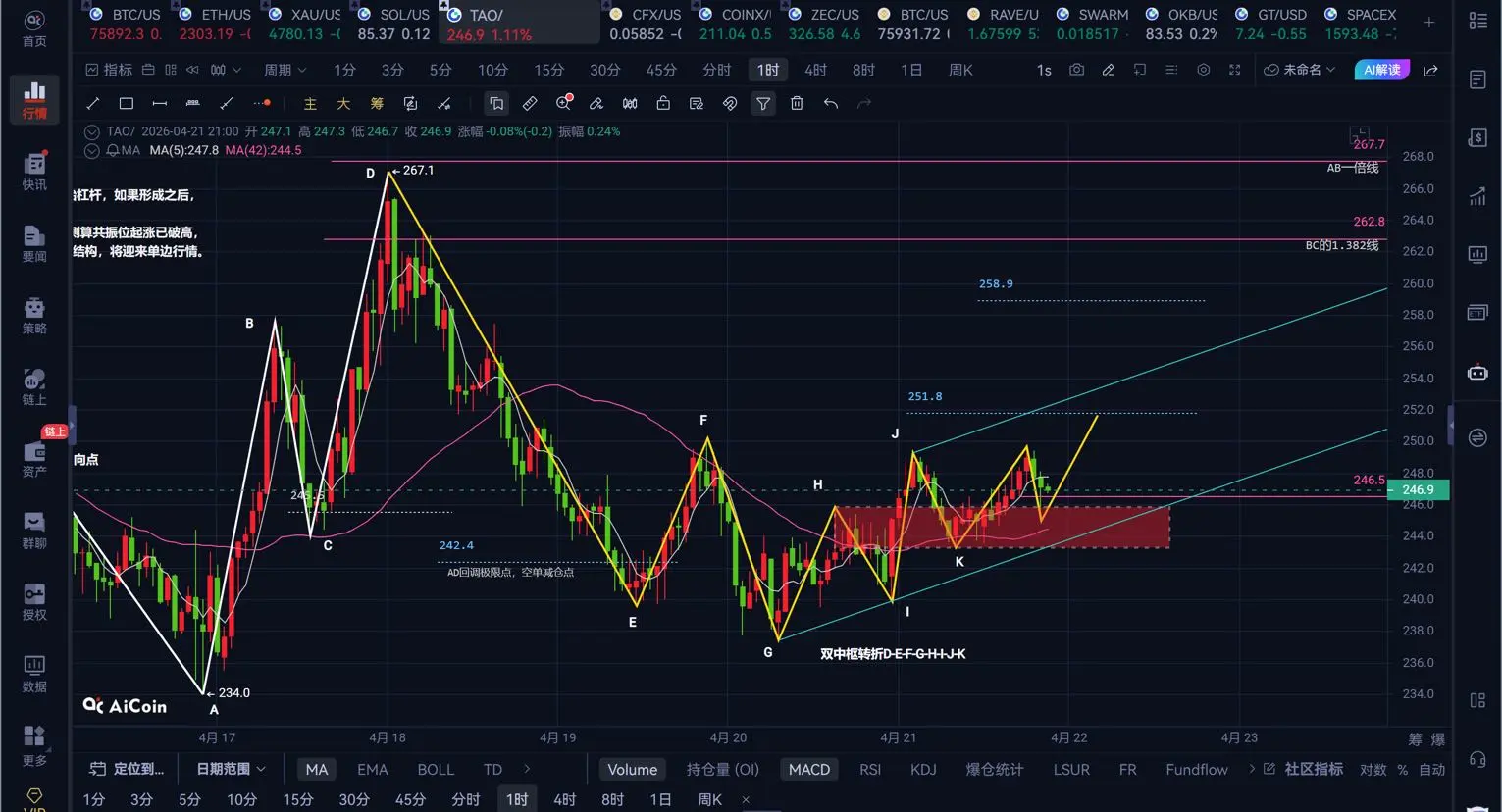This screenshot has width=1502, height=812.
Task: Click the 对数 log scale button
Action: pos(1373,770)
